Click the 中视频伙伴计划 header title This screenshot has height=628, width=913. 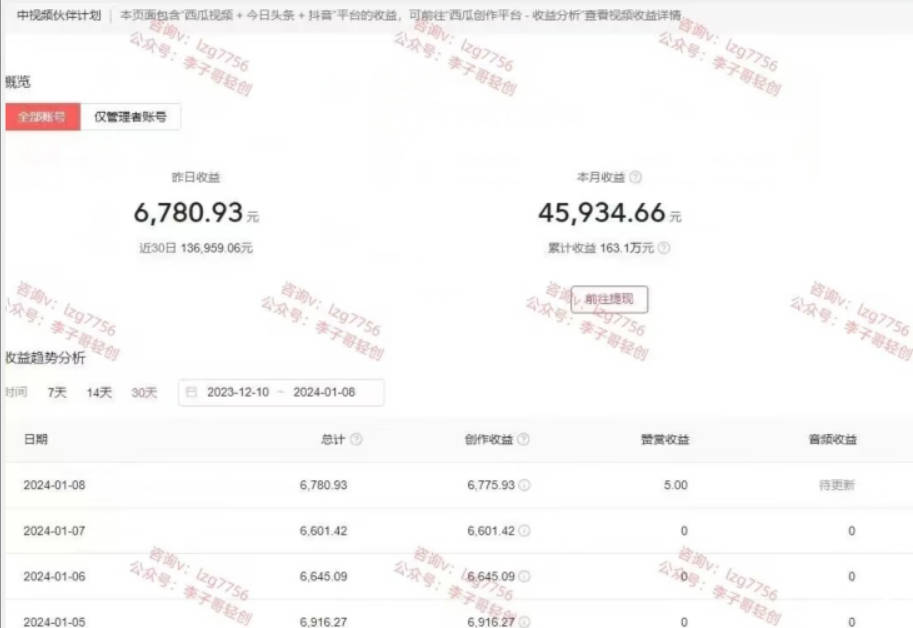(59, 15)
